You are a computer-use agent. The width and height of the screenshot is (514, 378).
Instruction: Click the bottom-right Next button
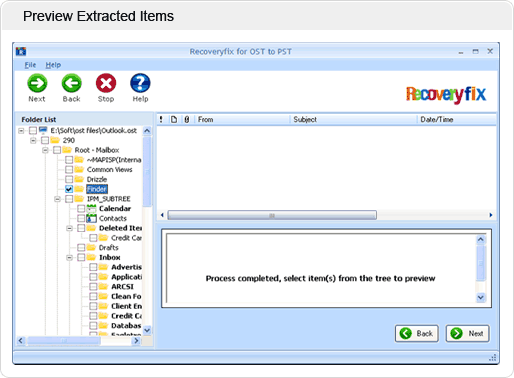[x=467, y=333]
